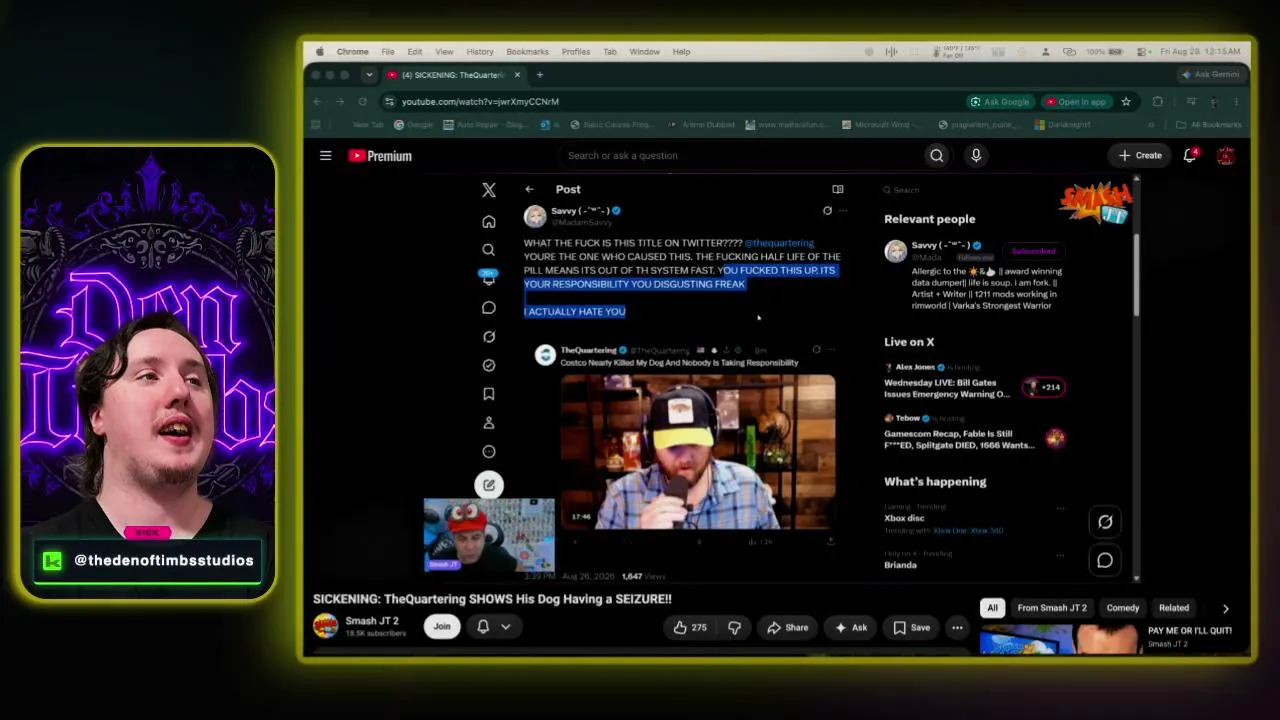The image size is (1280, 720).
Task: Go to YouTube Premium home via logo
Action: pos(379,155)
